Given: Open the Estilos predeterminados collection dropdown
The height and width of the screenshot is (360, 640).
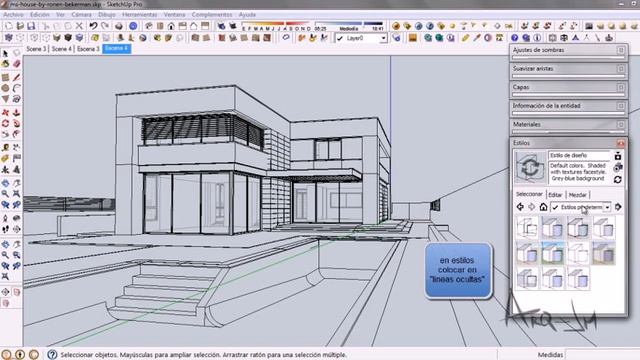Looking at the screenshot, I should click(607, 207).
